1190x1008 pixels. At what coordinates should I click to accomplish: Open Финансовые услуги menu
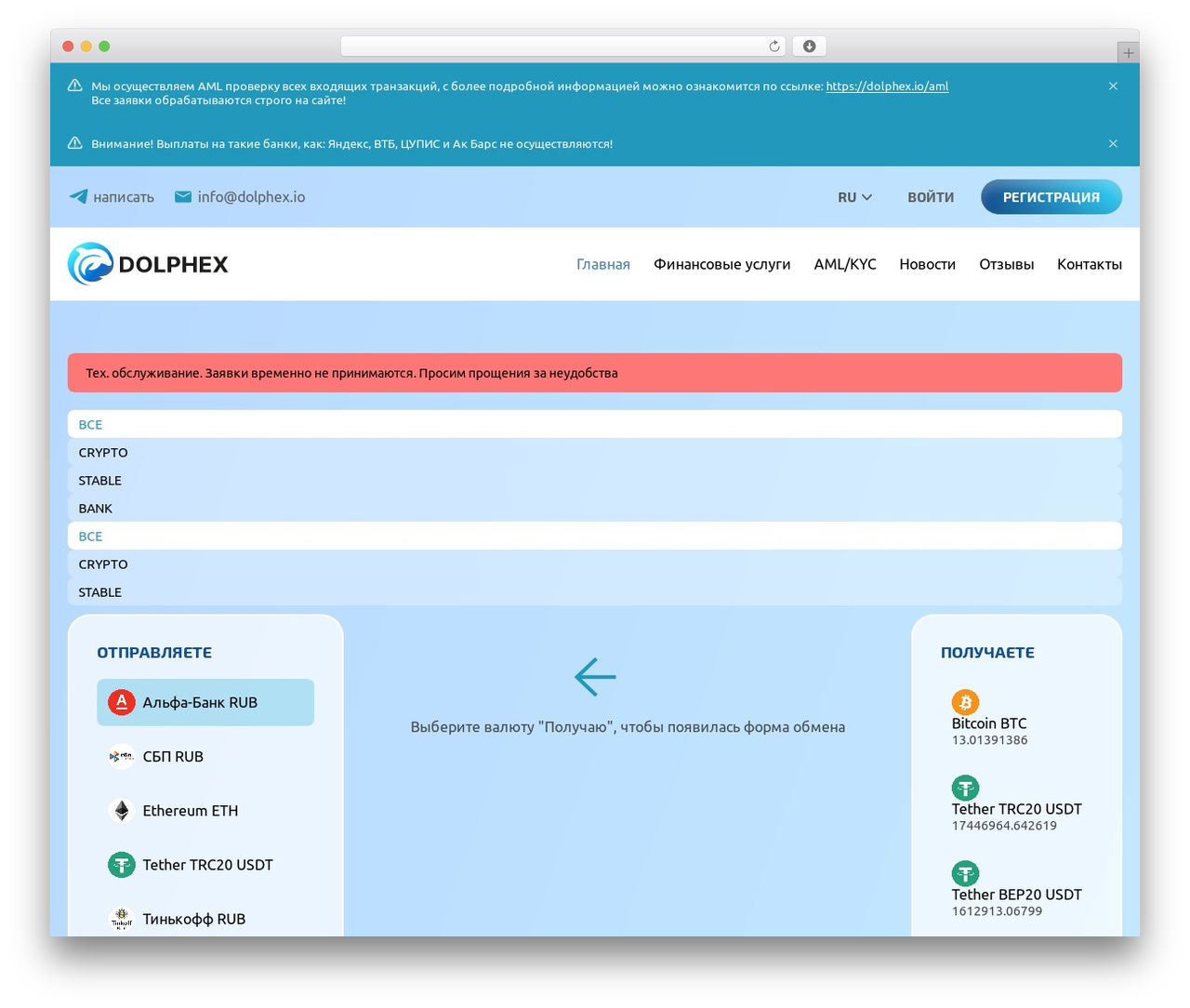click(722, 264)
